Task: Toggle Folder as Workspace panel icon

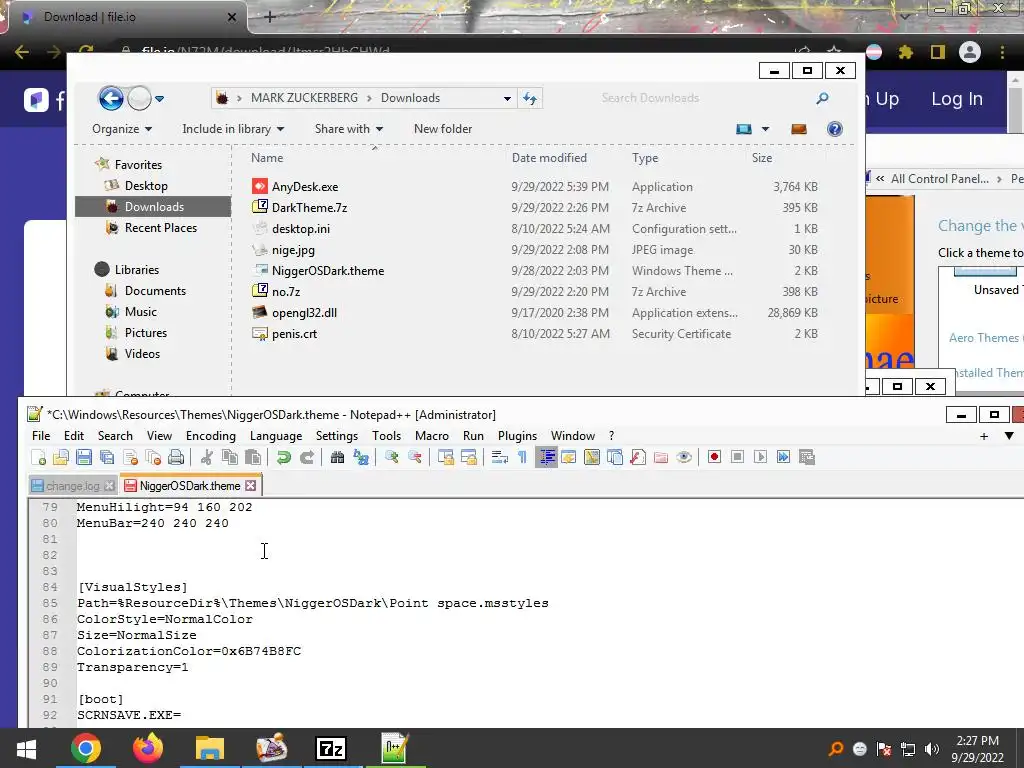Action: pyautogui.click(x=661, y=457)
